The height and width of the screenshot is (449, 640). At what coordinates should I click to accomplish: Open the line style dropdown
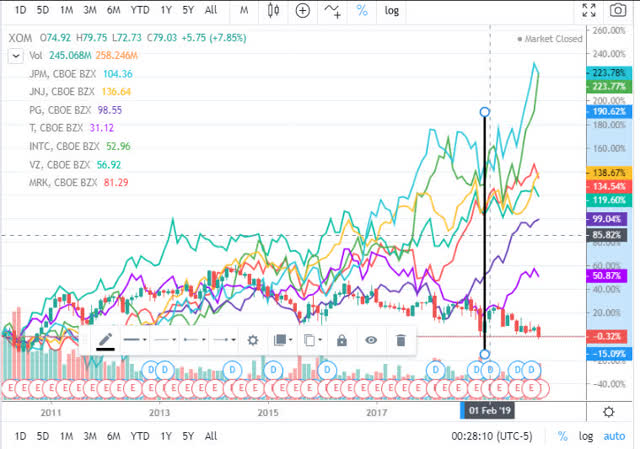(x=165, y=340)
